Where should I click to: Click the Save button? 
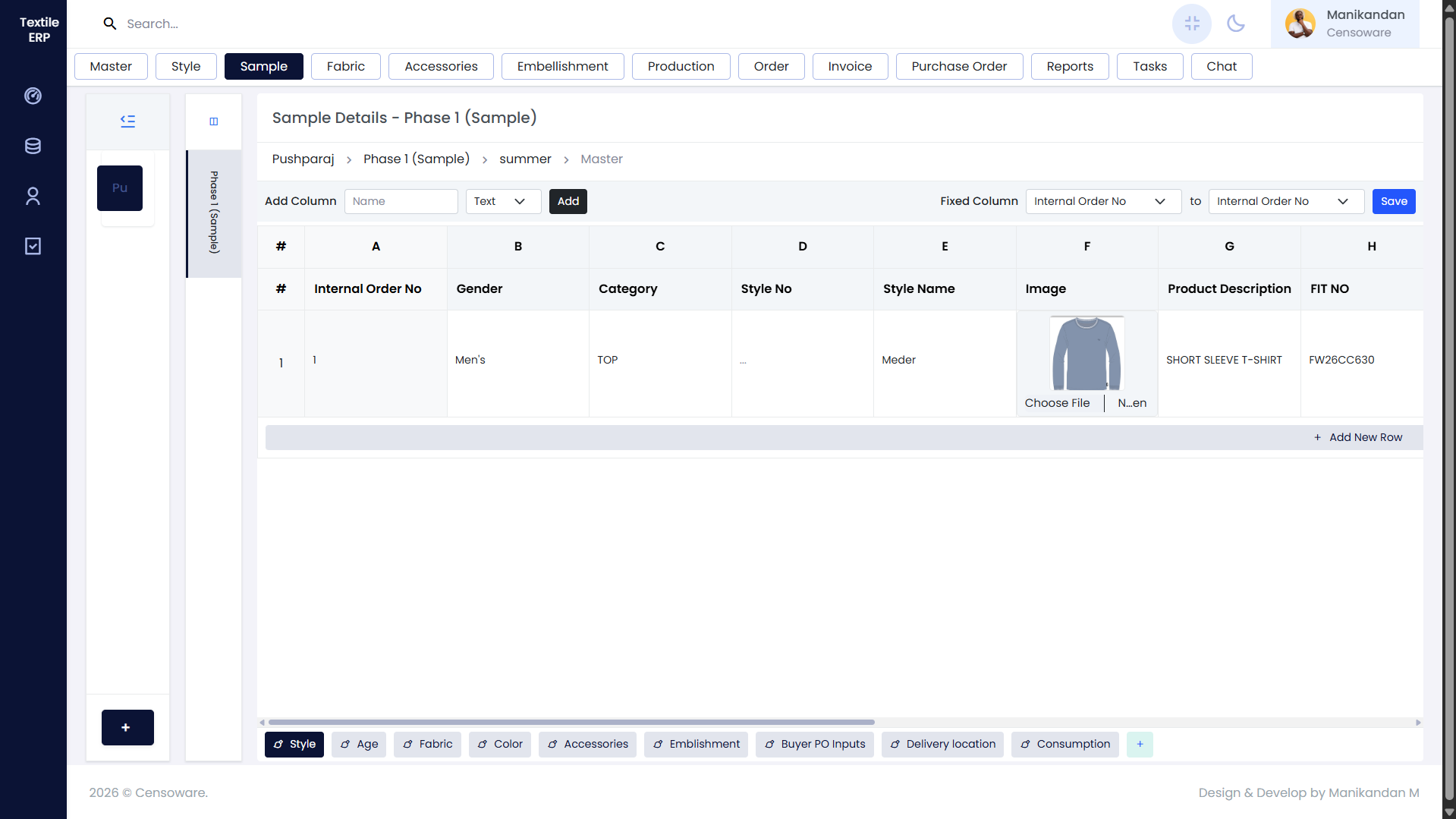[1394, 201]
